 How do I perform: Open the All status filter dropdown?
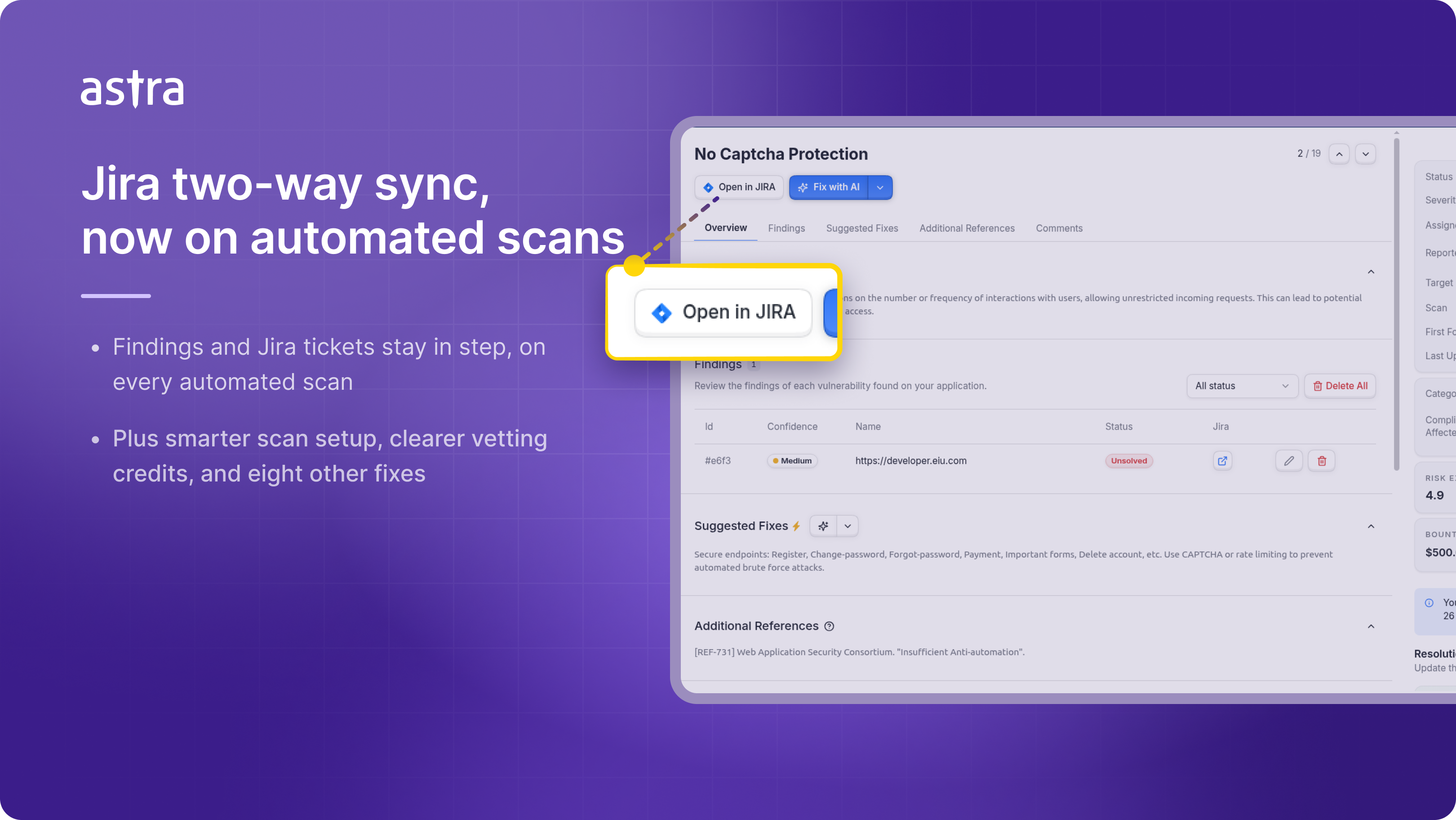(1243, 386)
